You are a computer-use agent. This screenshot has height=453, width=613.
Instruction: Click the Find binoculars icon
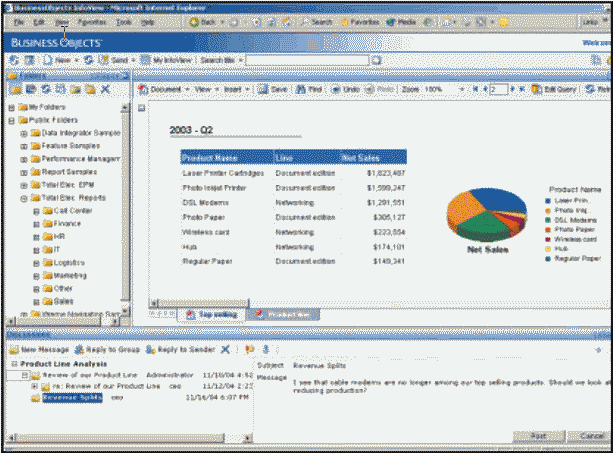coord(300,90)
